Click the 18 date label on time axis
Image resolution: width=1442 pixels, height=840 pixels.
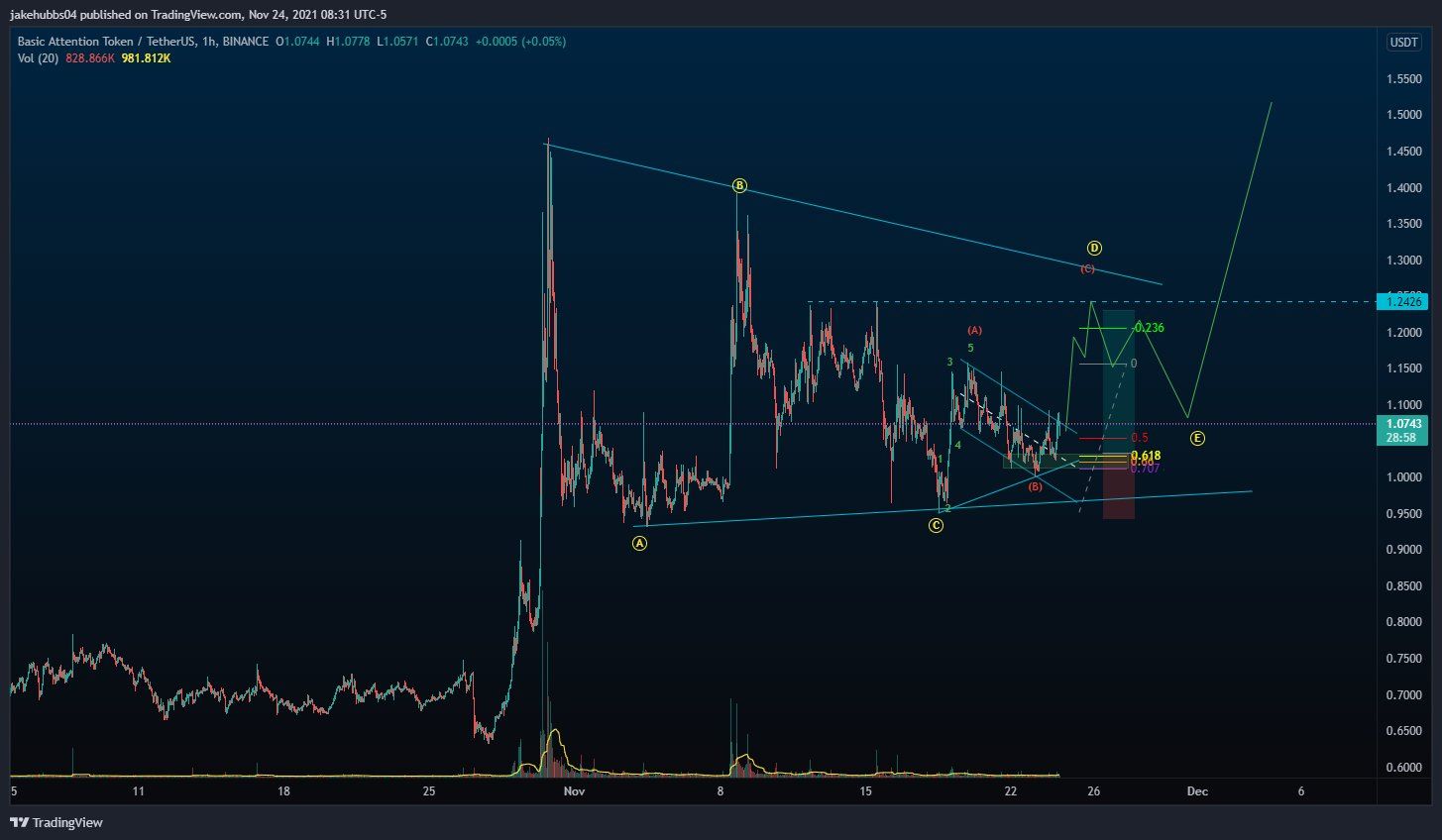283,791
